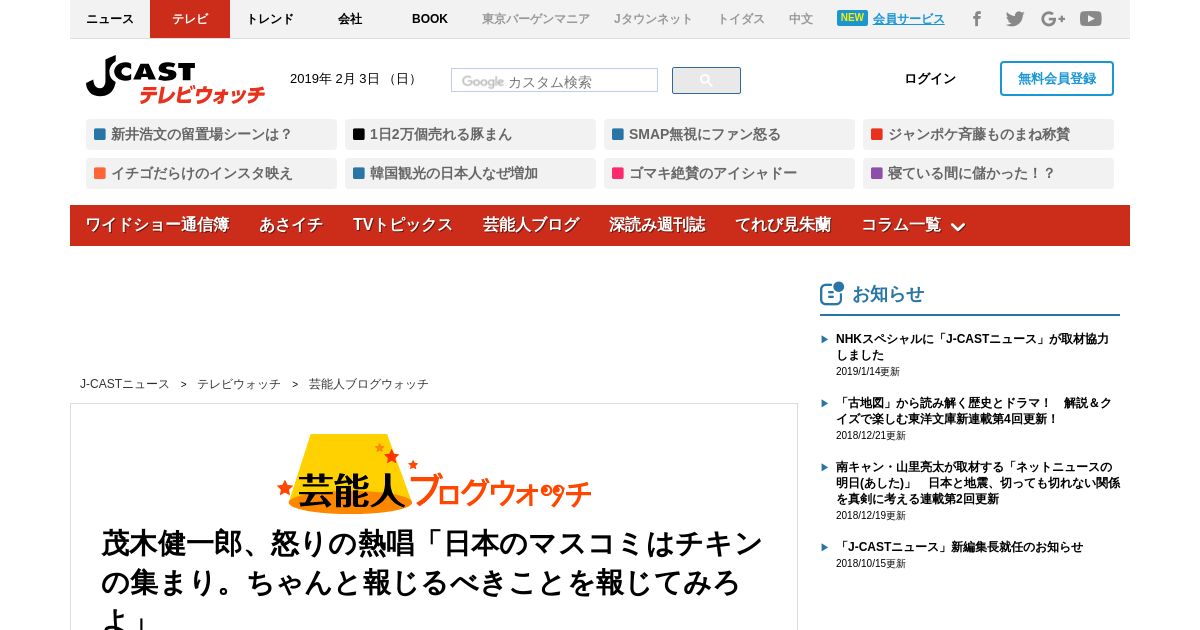Open 深読み週刊誌 menu item
Screen dimensions: 1200x630
pyautogui.click(x=657, y=225)
